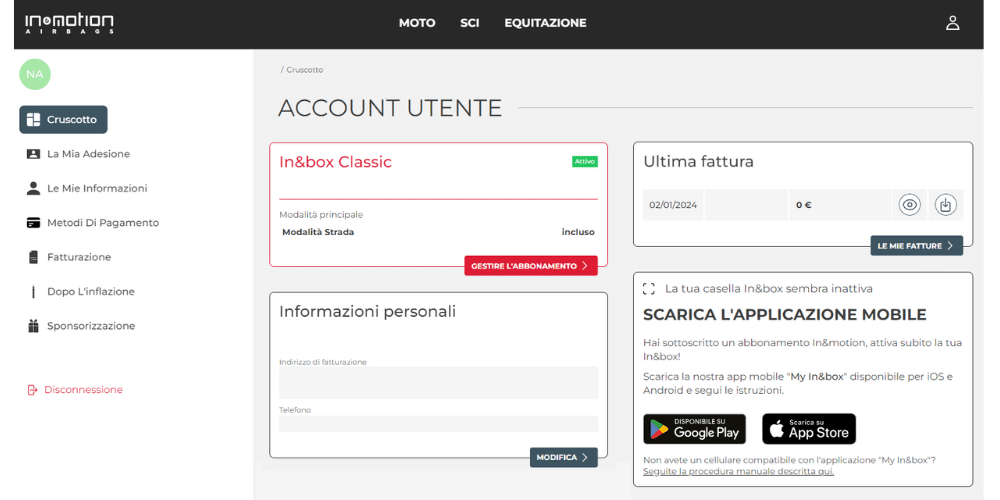Download the 02/01/2024 invoice

946,205
